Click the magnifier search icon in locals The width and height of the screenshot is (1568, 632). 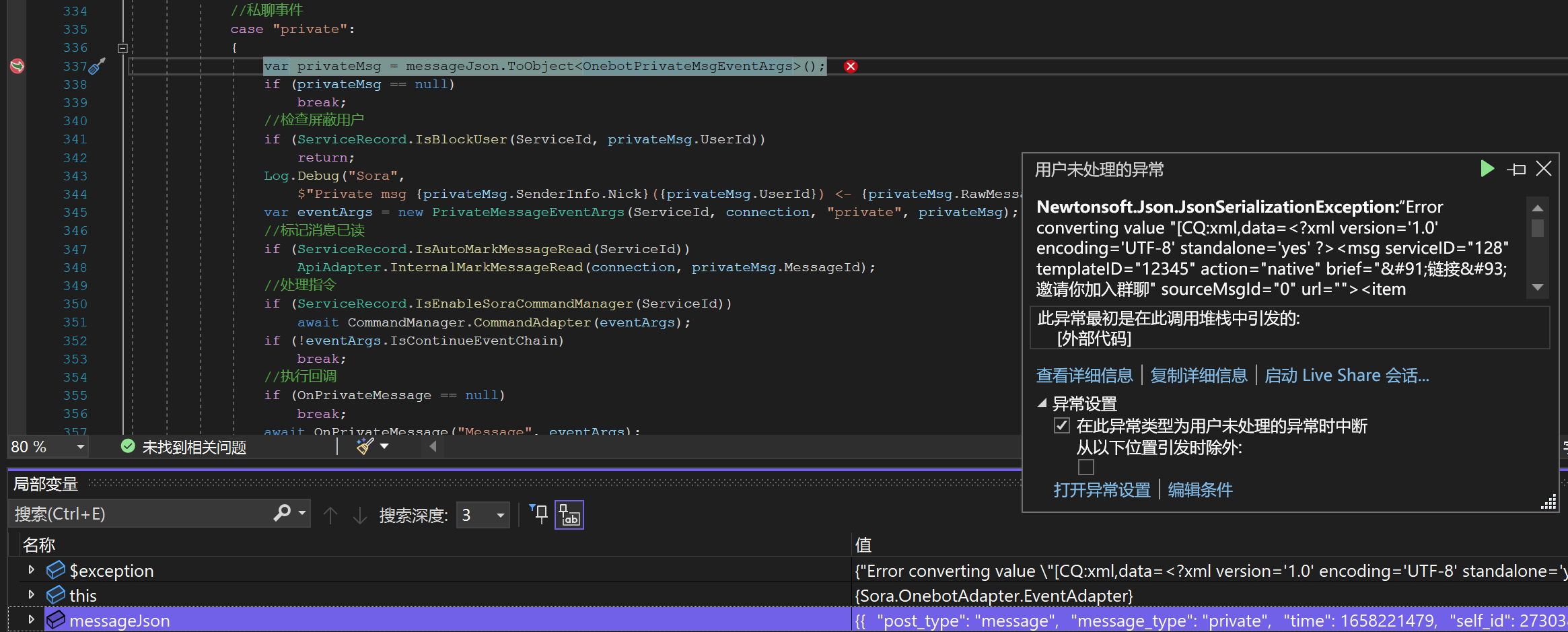[282, 514]
